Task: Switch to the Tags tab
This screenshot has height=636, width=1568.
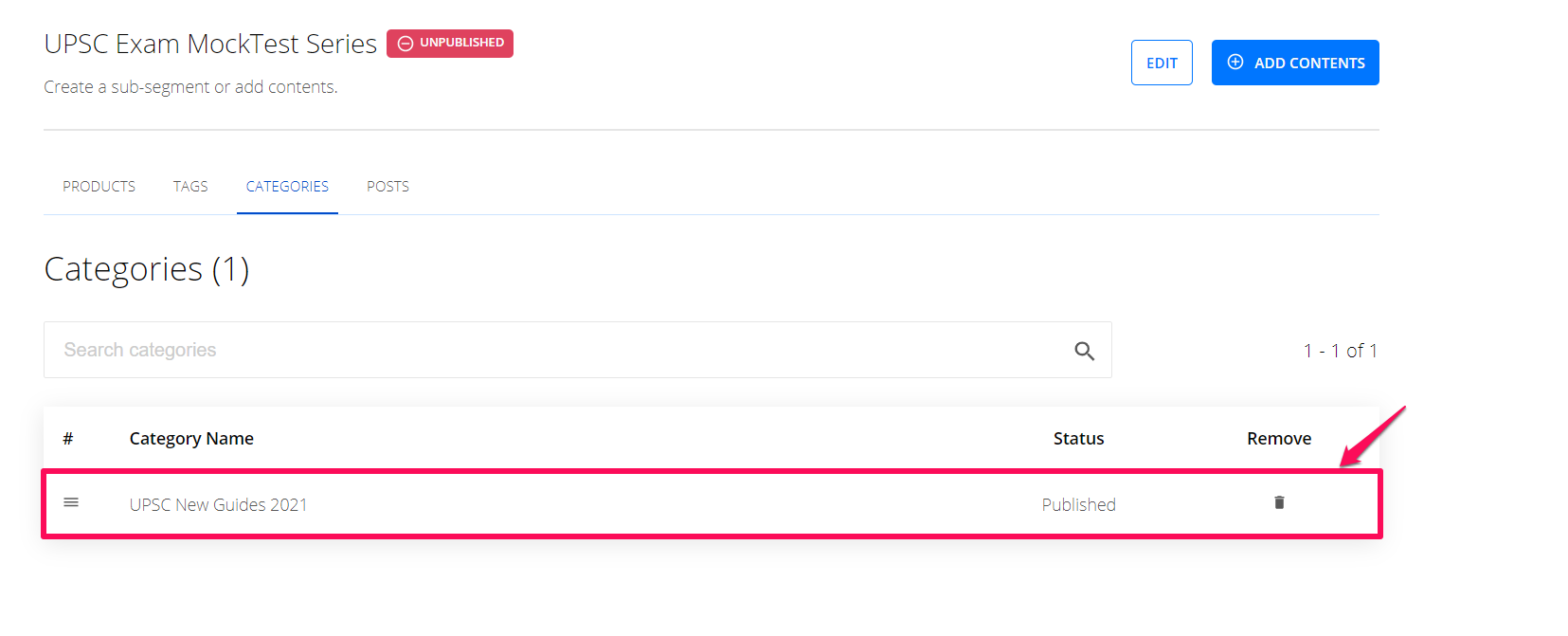Action: point(190,187)
